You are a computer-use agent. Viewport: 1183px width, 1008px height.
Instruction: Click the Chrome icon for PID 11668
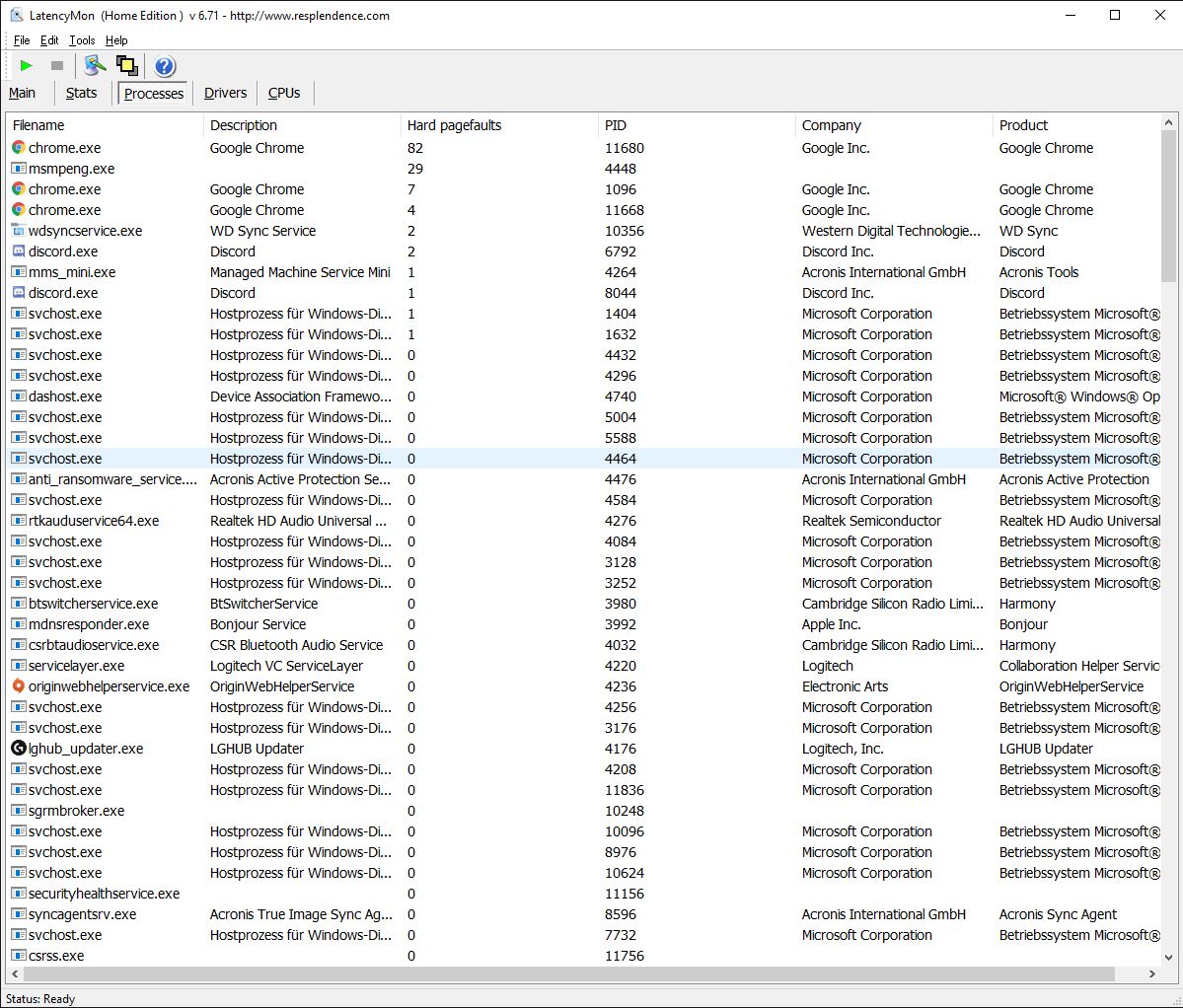coord(19,210)
